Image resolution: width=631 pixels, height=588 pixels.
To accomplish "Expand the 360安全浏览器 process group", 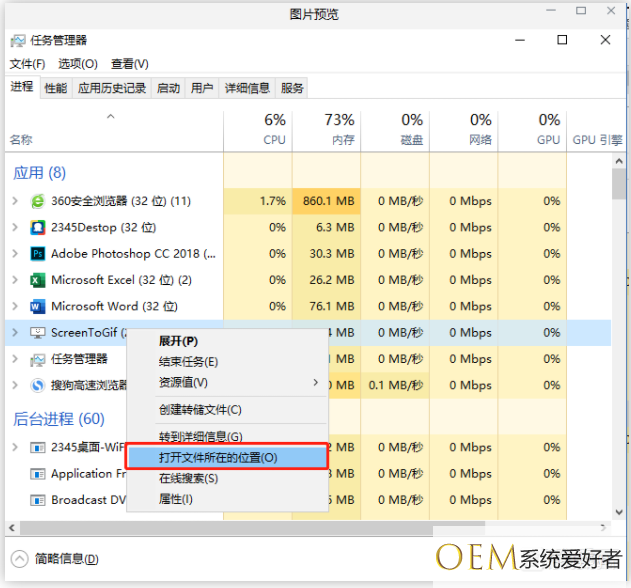I will 15,201.
